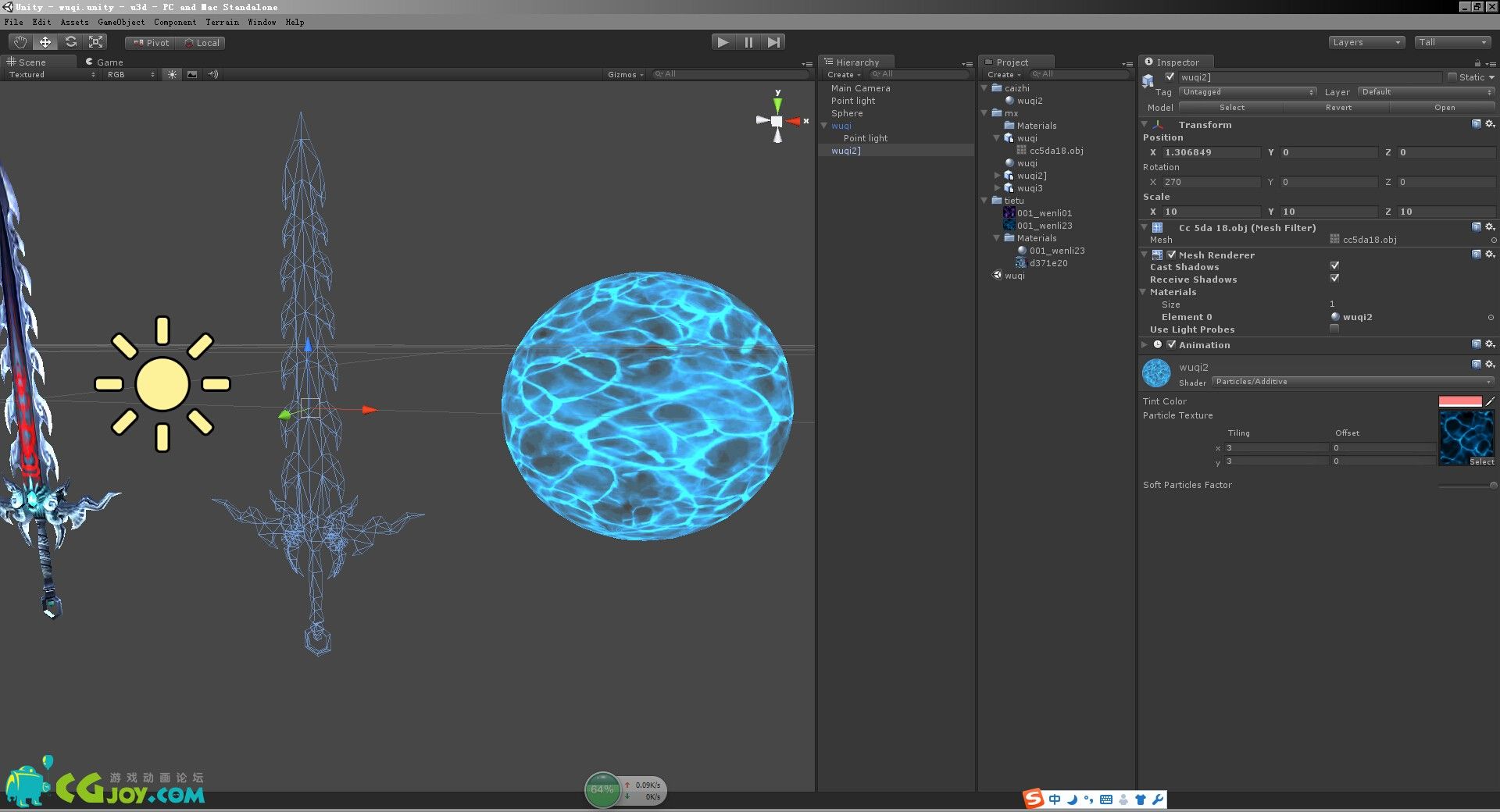Expand the Animation component foldout
This screenshot has width=1500, height=812.
pos(1145,344)
